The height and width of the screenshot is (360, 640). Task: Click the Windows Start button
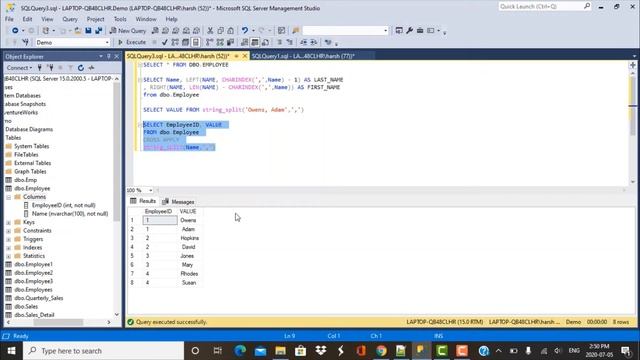click(11, 351)
